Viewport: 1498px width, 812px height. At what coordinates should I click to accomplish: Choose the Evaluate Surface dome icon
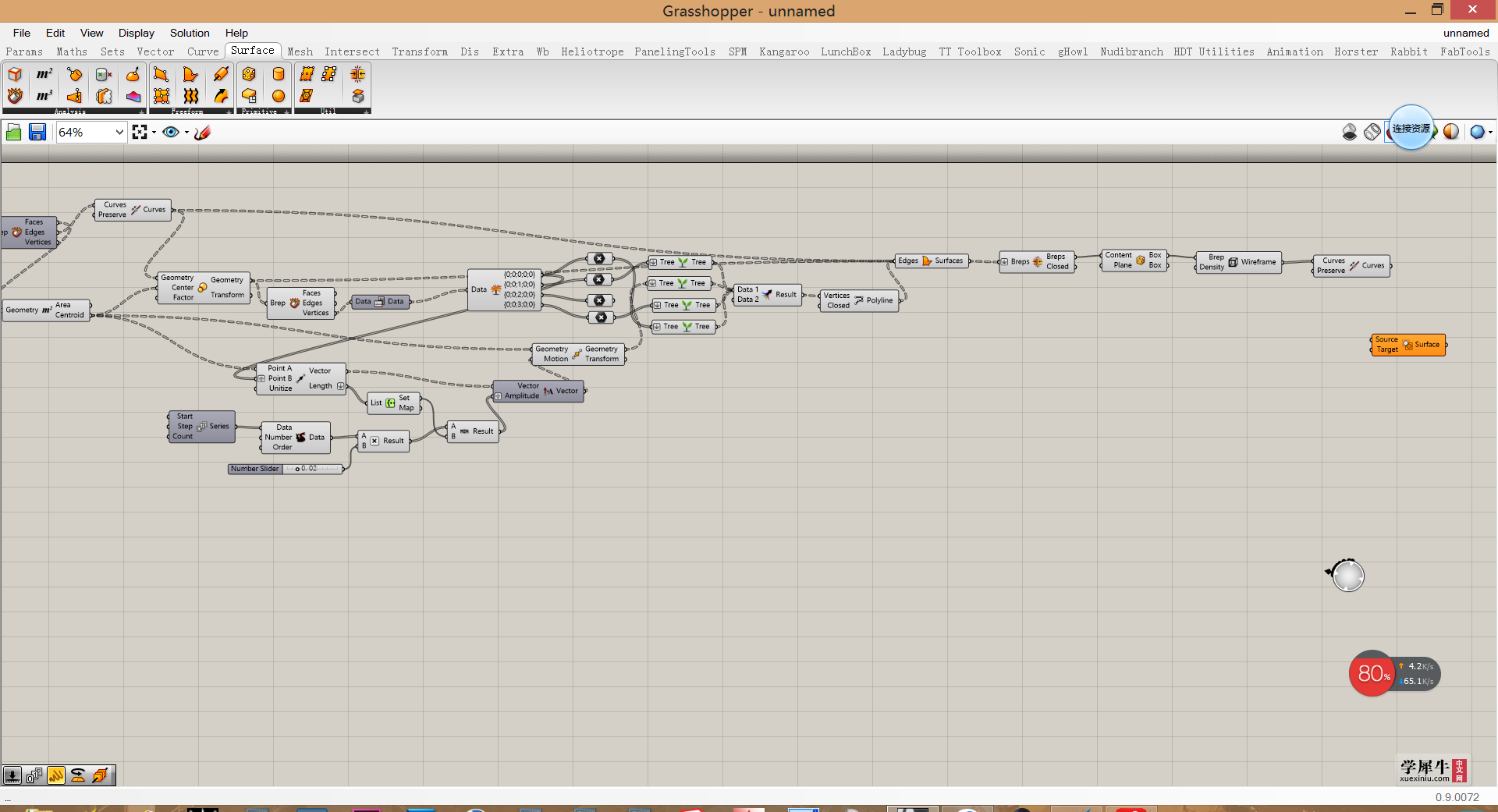pyautogui.click(x=133, y=75)
